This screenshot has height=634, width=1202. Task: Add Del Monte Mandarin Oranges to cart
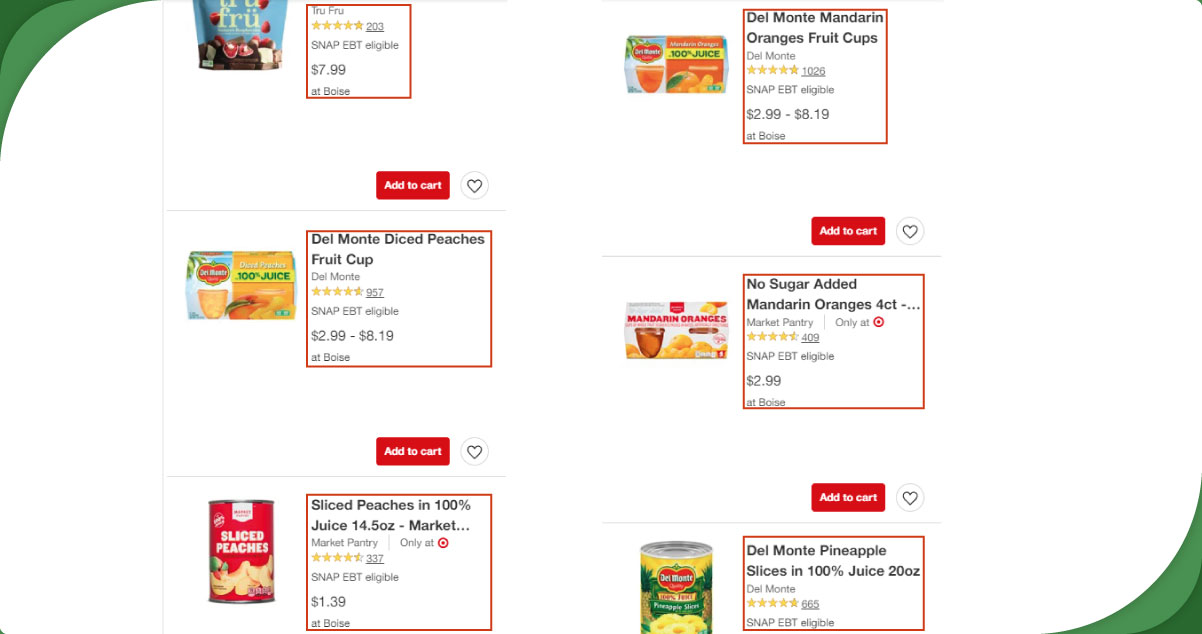point(848,231)
